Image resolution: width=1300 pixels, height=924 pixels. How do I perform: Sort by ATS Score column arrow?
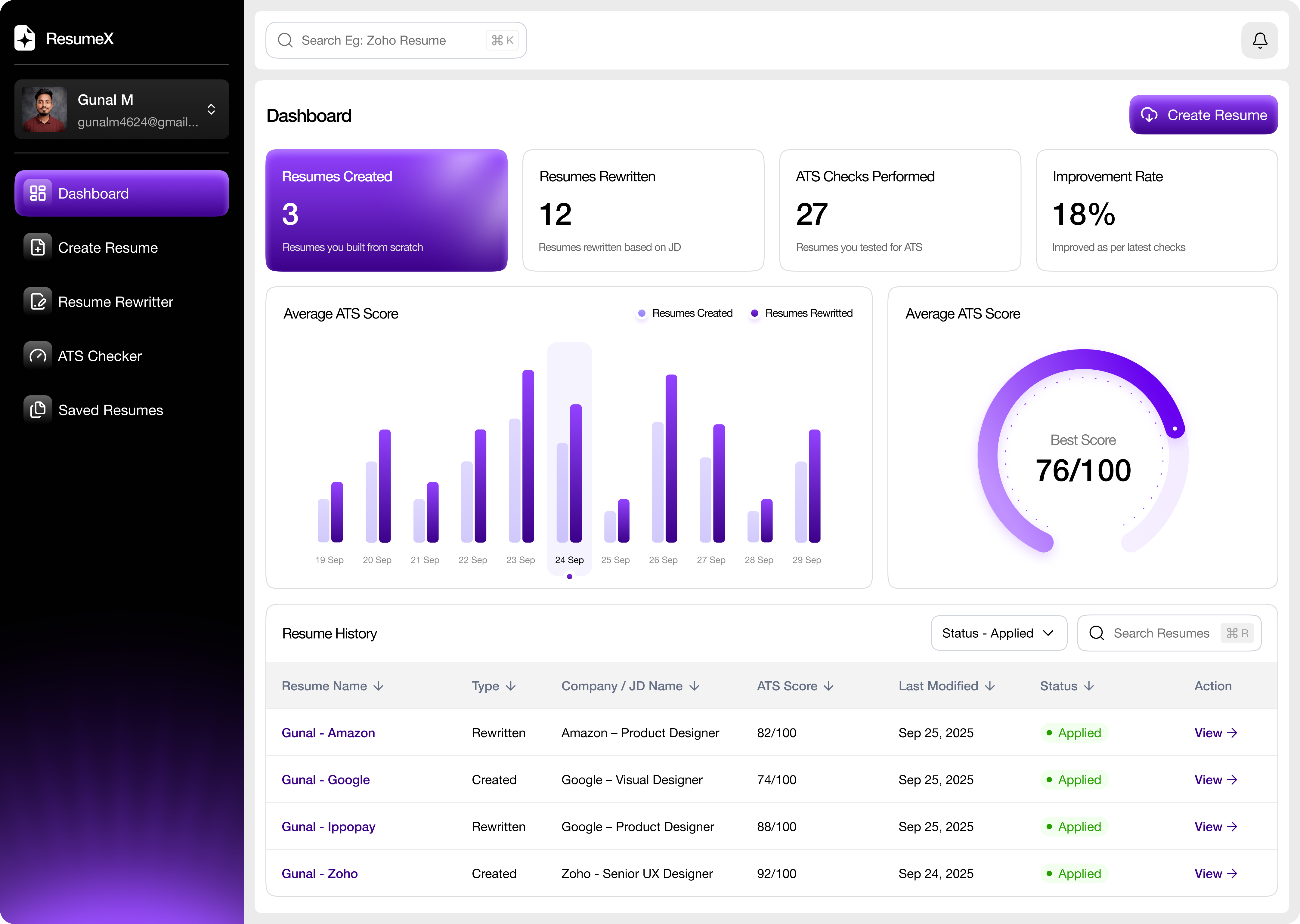point(829,686)
